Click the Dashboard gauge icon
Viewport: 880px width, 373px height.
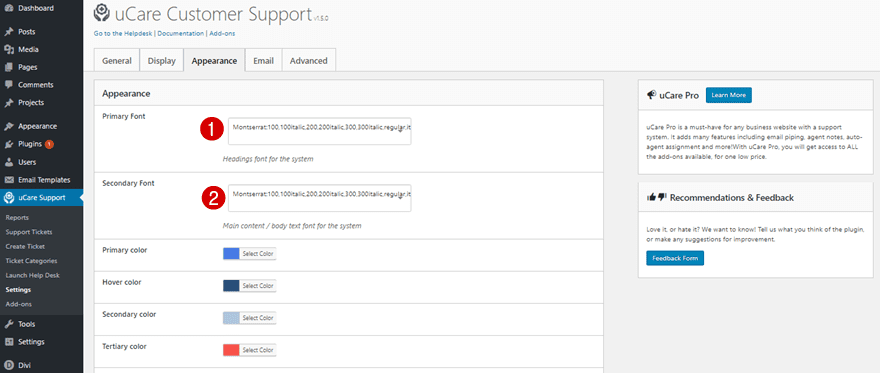[x=8, y=8]
